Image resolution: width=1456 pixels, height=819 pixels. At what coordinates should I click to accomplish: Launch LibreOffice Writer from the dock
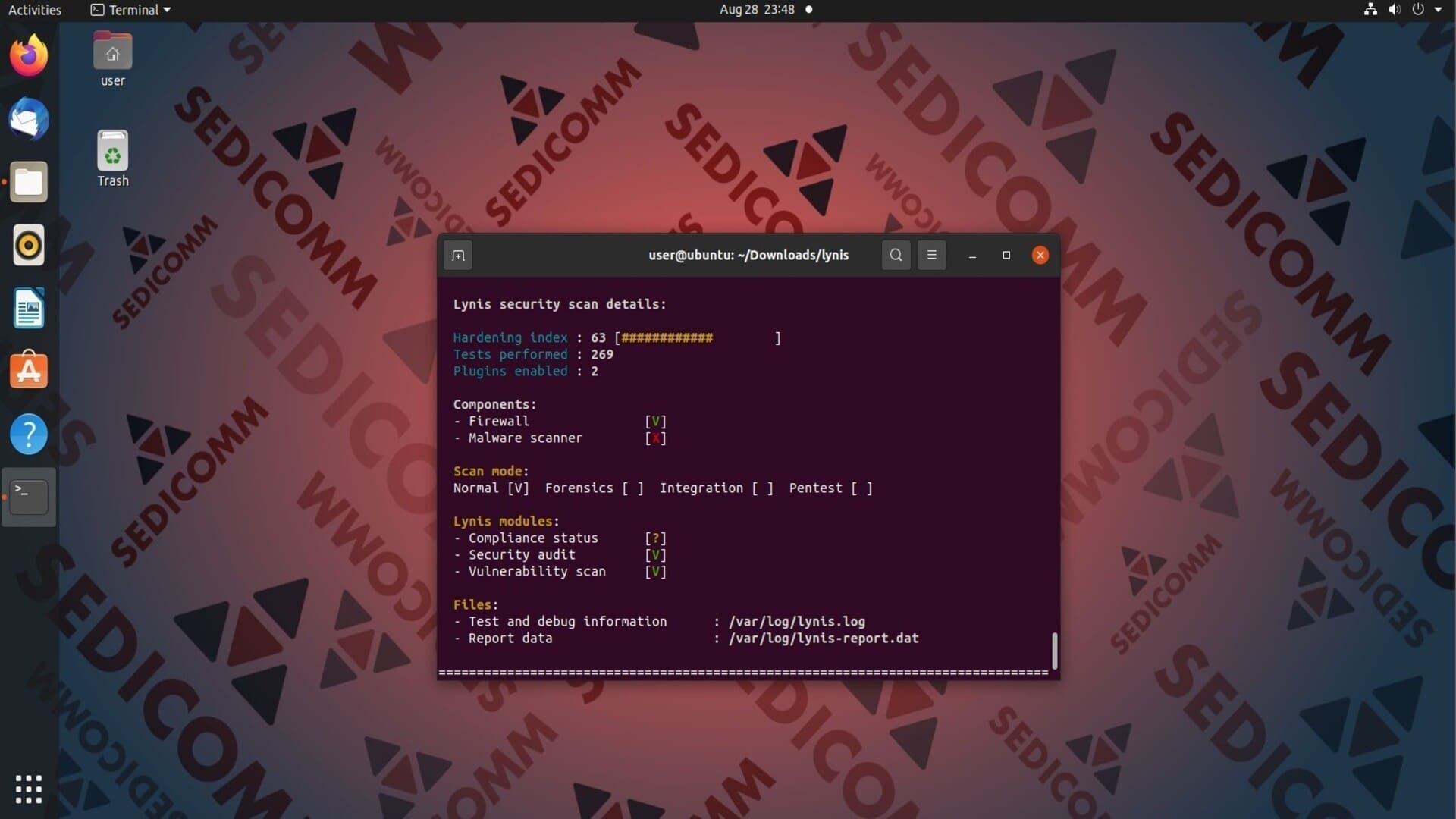pyautogui.click(x=29, y=308)
